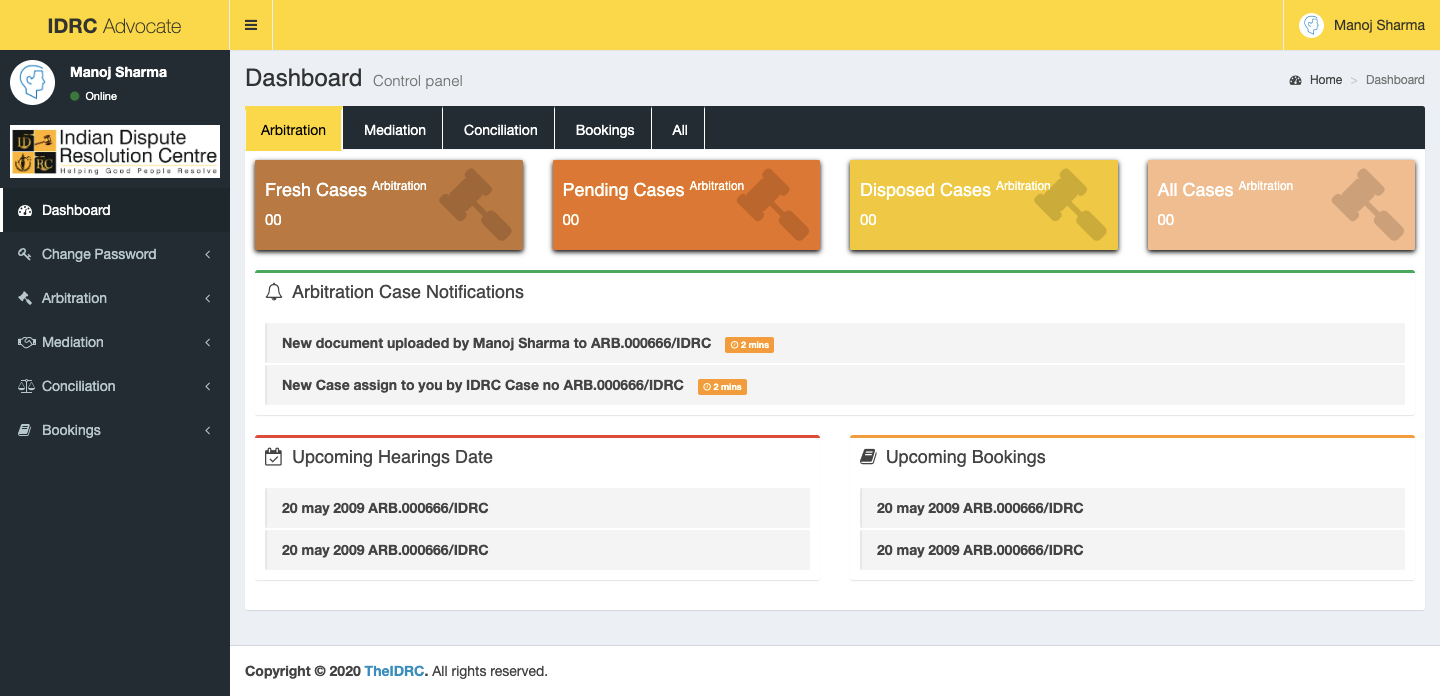Click the calendar icon beside Upcoming Hearings Date

pyautogui.click(x=273, y=457)
